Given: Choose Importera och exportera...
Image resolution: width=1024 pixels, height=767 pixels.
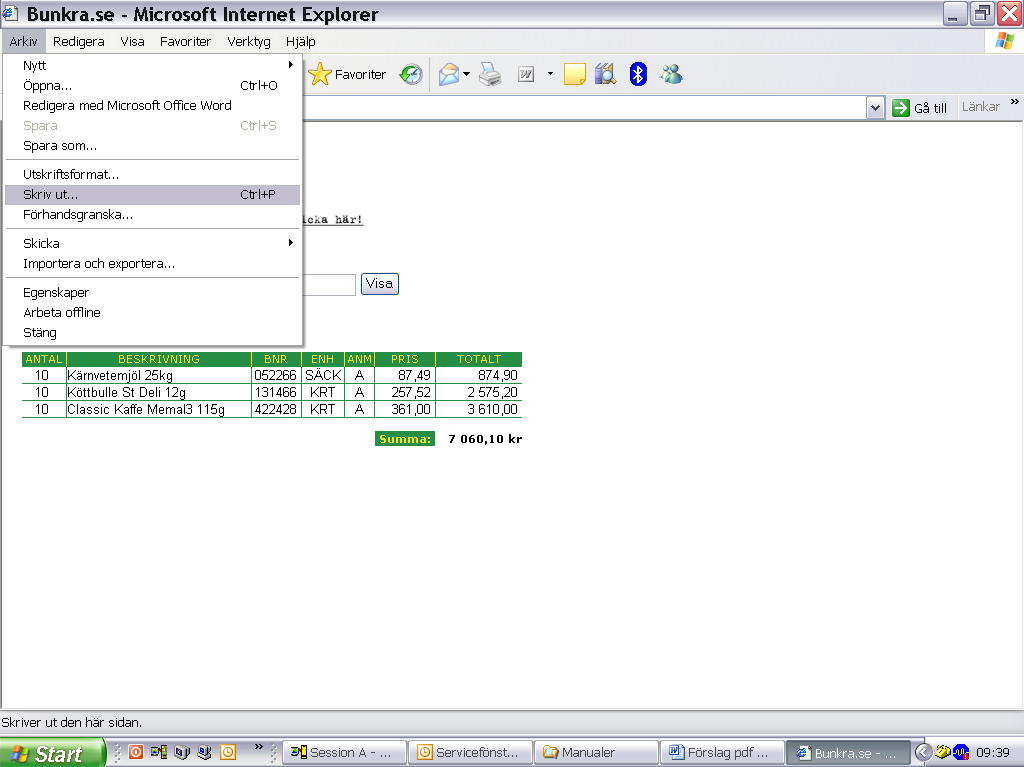Looking at the screenshot, I should pos(152,264).
